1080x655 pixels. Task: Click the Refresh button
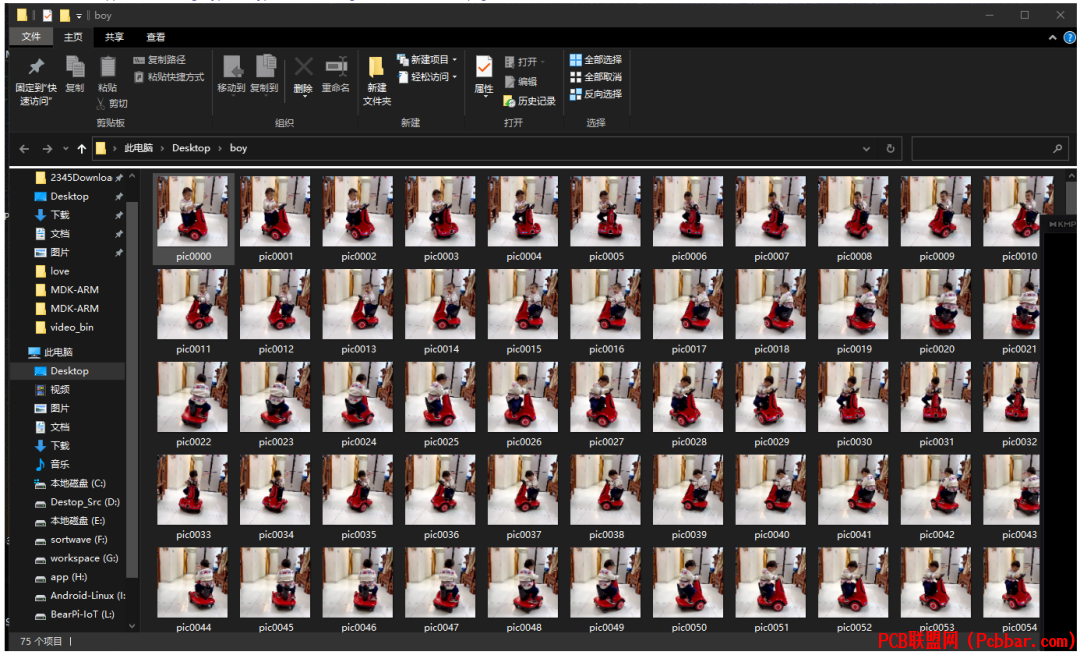point(891,149)
